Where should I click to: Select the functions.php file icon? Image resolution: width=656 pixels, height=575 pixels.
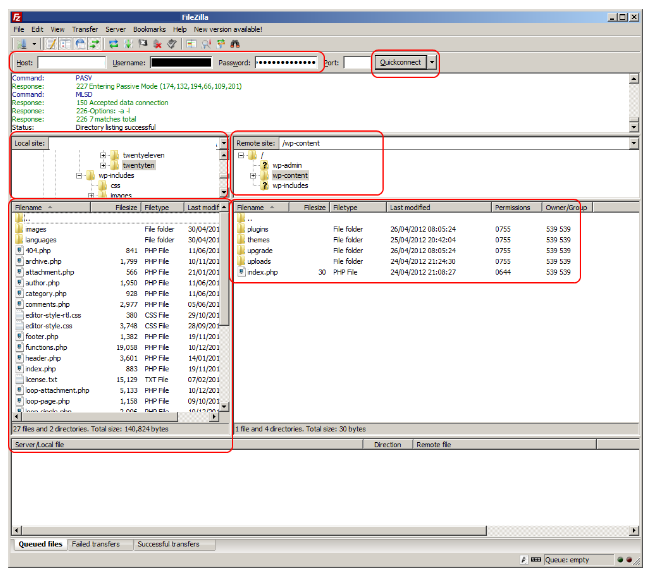click(19, 347)
